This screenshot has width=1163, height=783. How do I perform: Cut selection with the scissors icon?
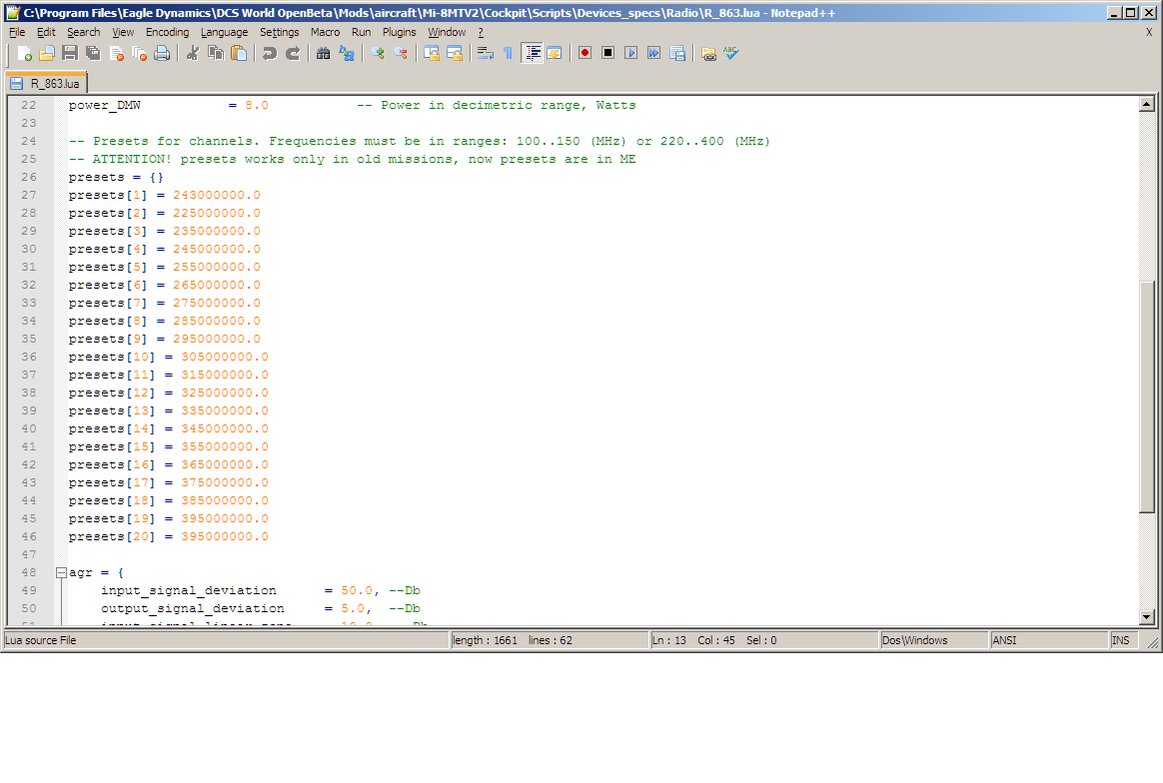(193, 53)
